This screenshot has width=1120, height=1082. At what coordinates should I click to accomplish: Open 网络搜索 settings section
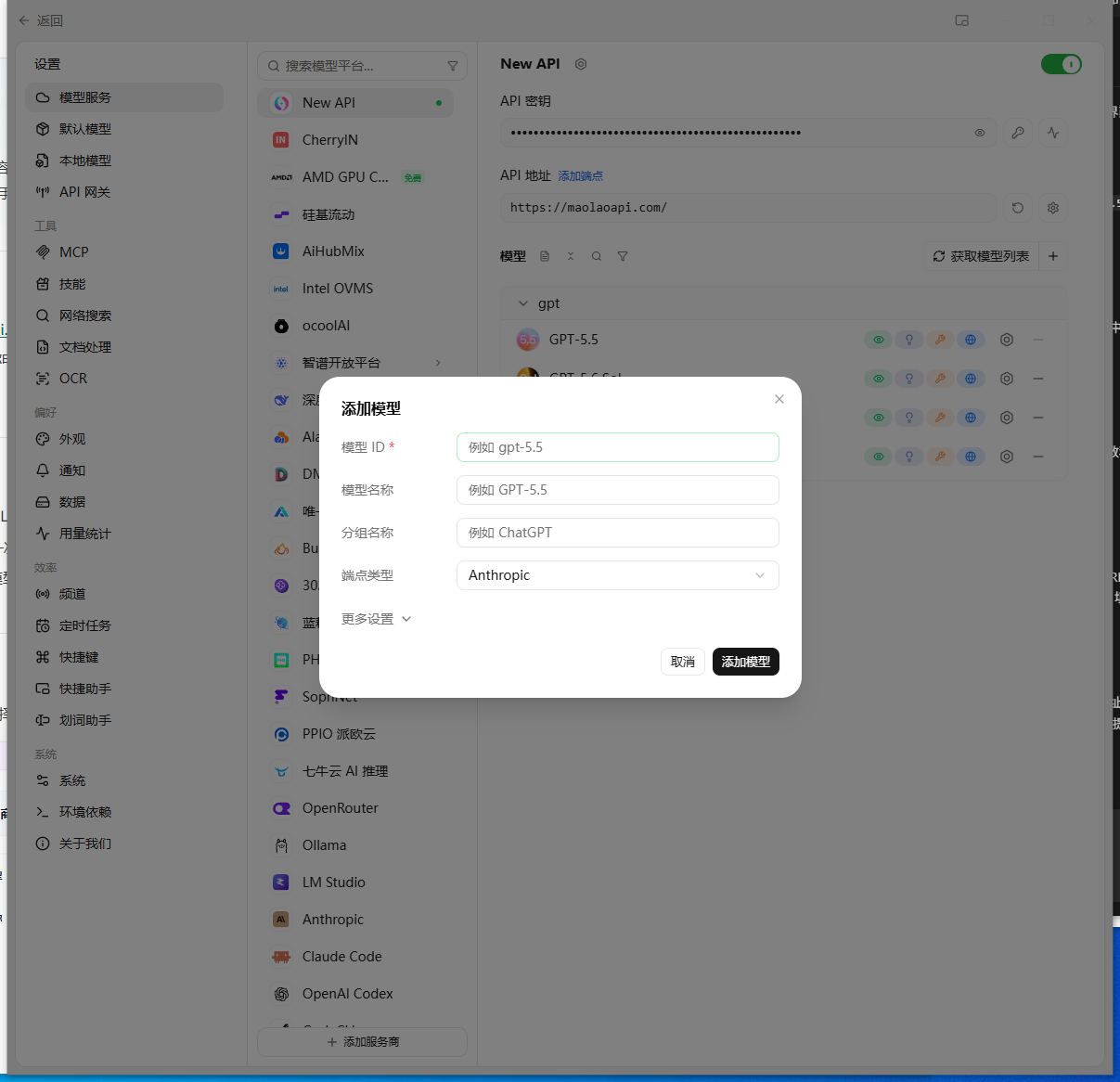(124, 316)
